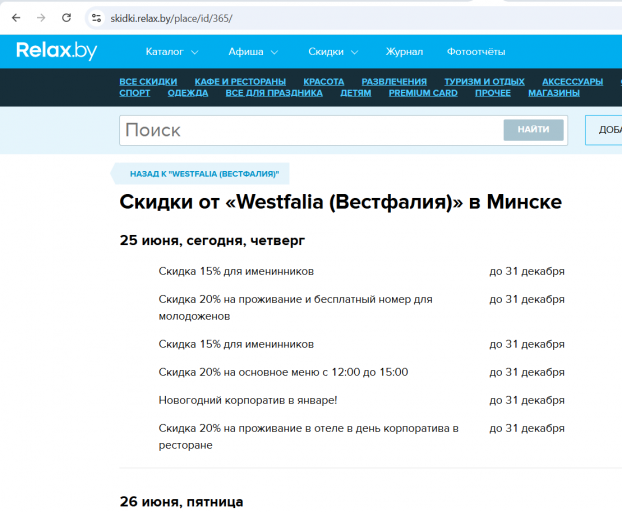Click the address bar URL
622x512 pixels.
(171, 19)
